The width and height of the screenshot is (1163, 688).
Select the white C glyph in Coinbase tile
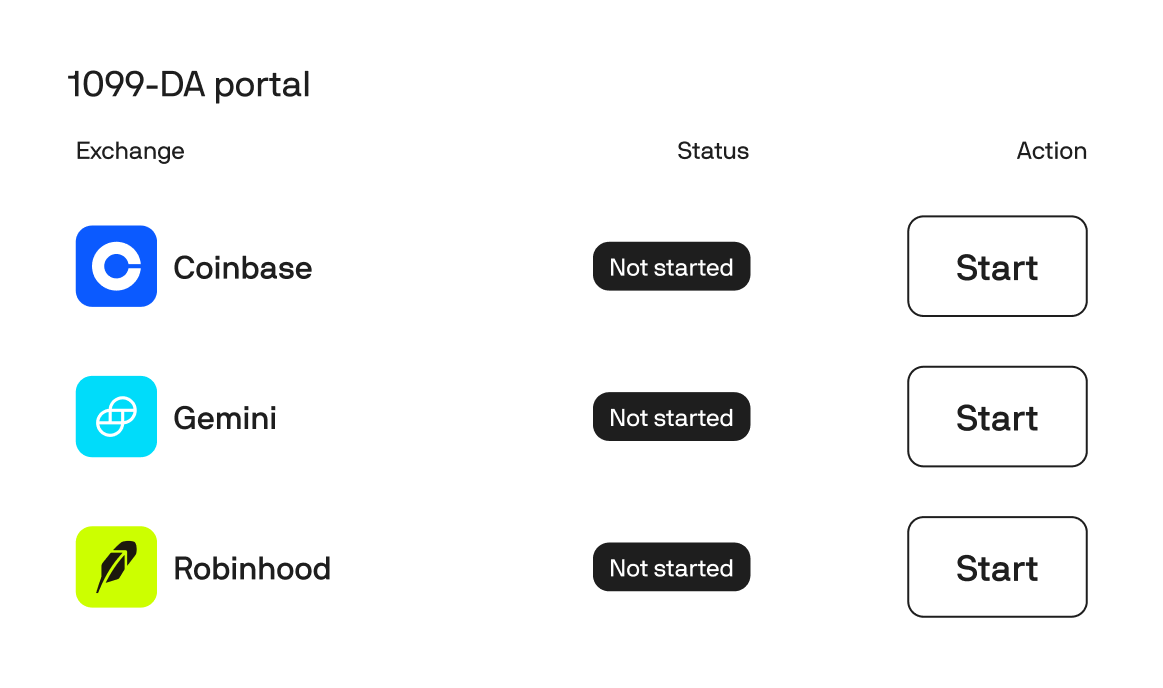point(116,266)
